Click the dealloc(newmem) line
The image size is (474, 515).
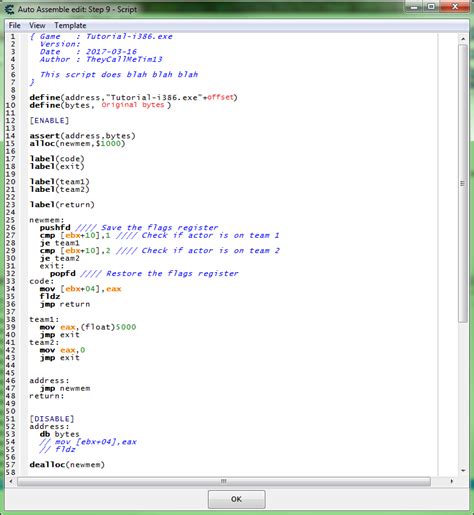pos(67,464)
